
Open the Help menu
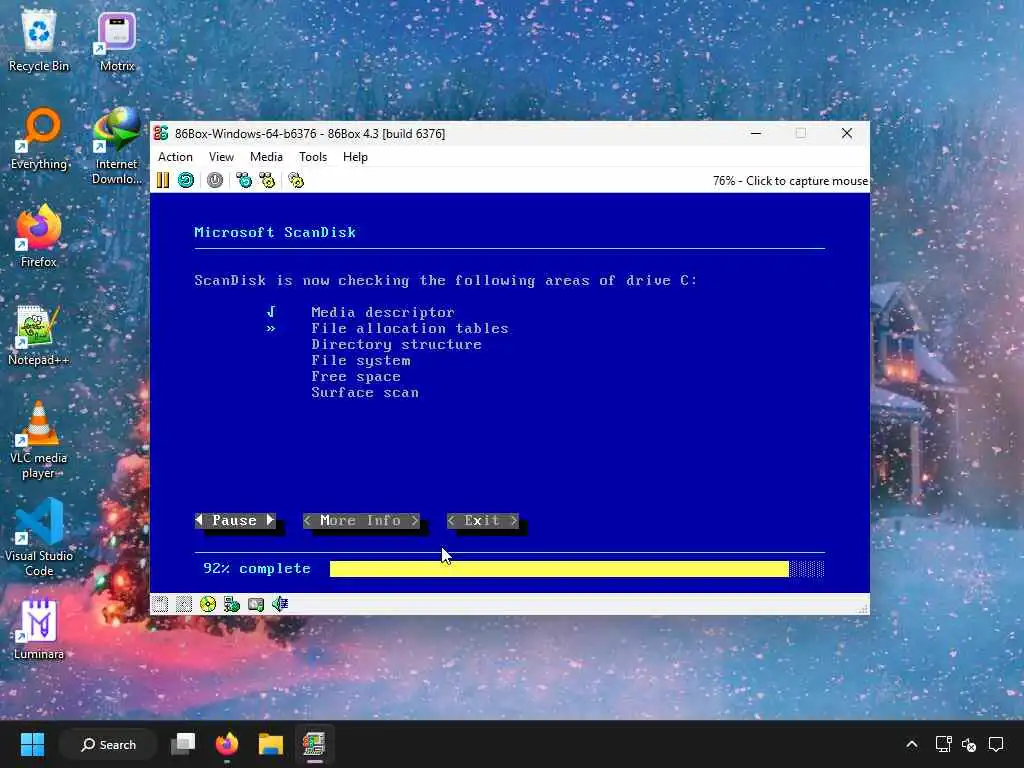355,157
